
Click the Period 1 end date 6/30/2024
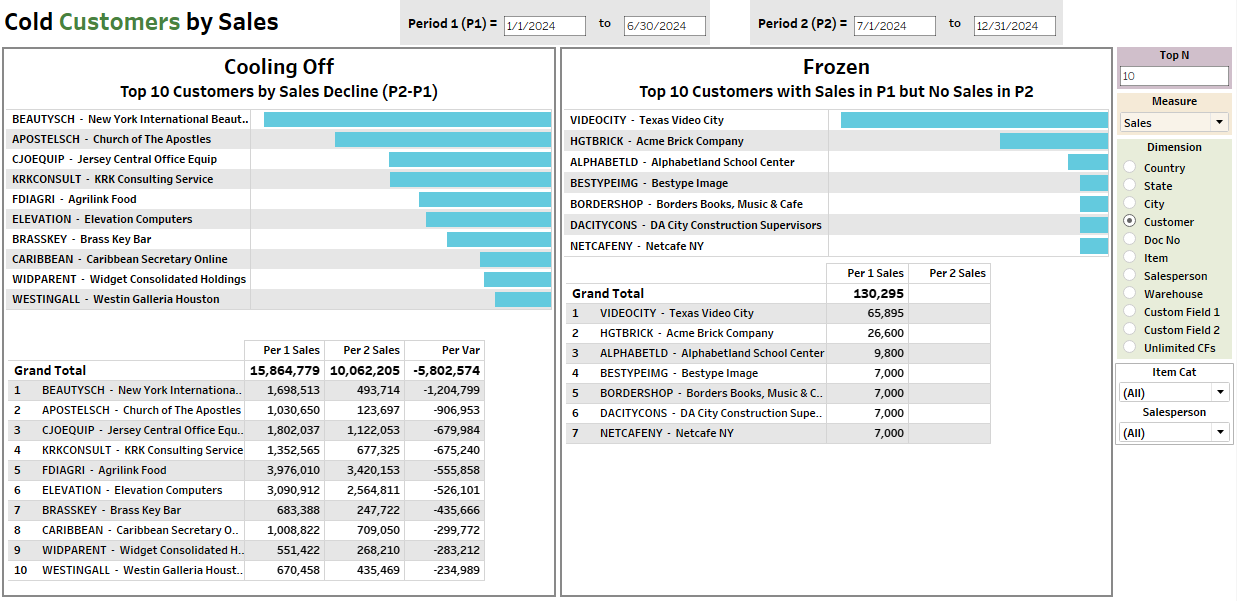[664, 26]
